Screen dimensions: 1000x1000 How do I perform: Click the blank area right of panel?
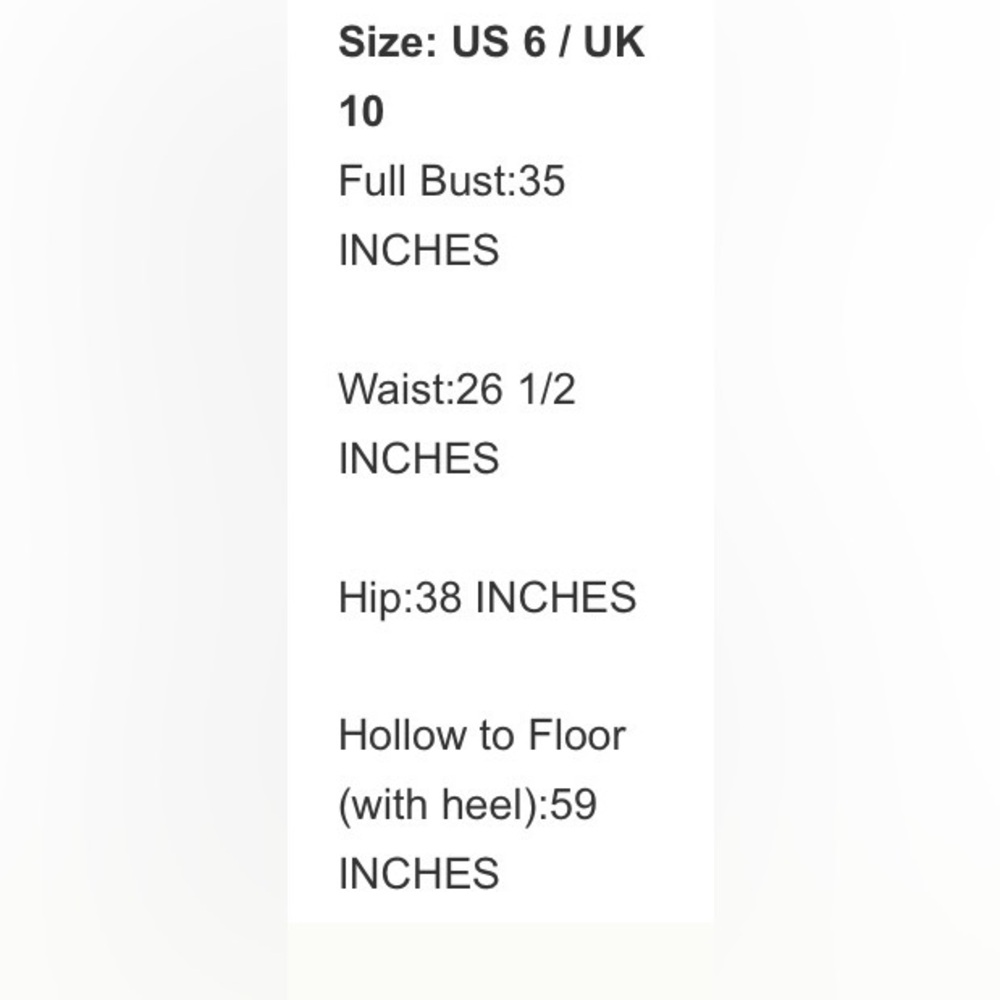(x=857, y=500)
